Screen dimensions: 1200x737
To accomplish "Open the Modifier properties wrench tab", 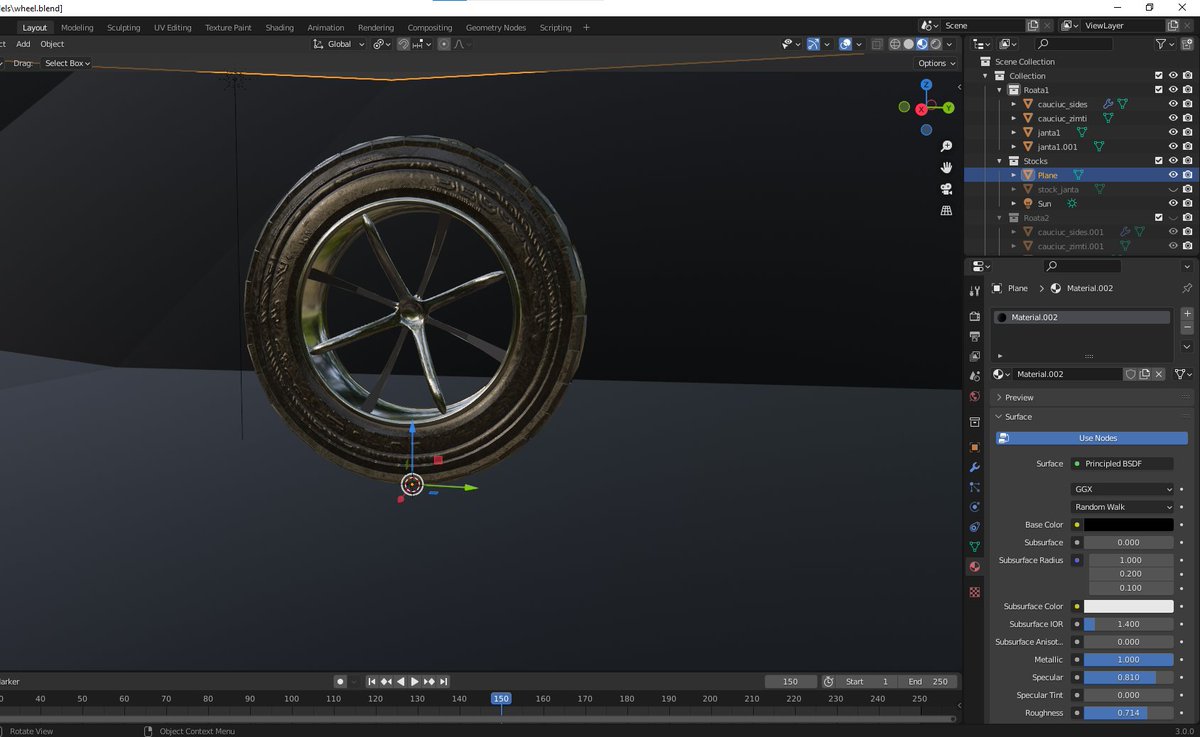I will (x=975, y=467).
